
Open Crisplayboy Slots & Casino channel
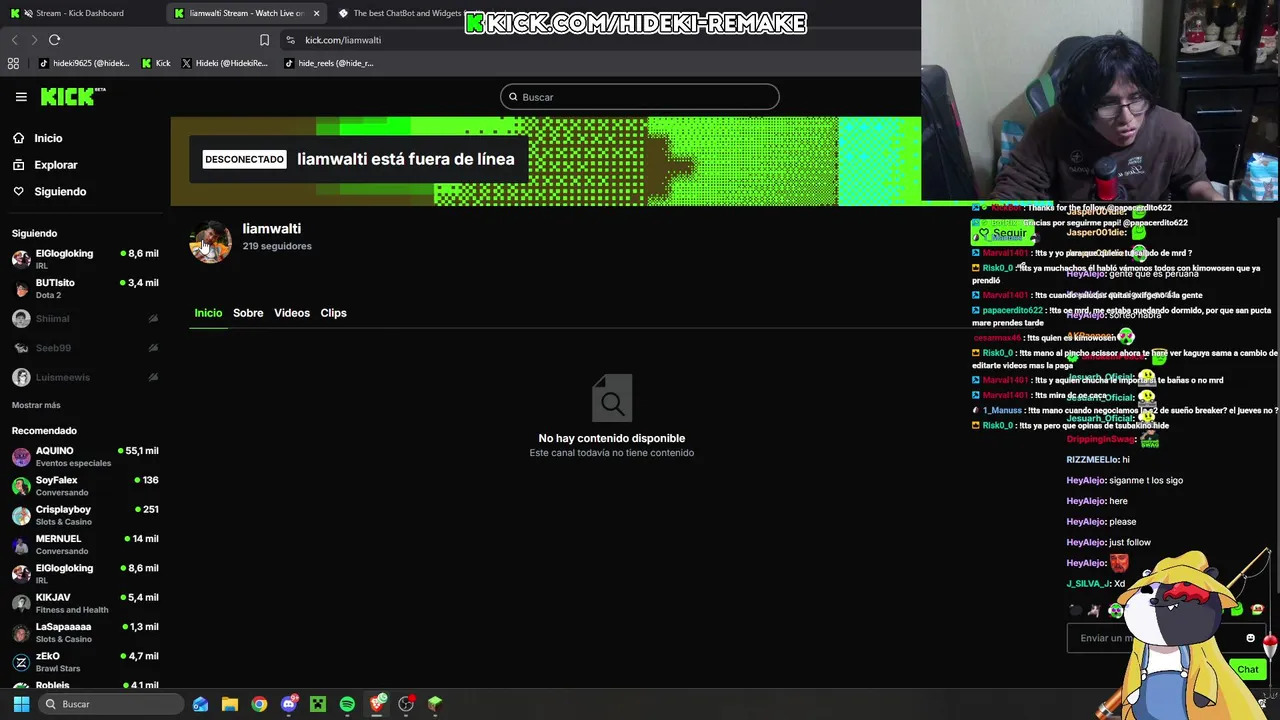pos(85,515)
